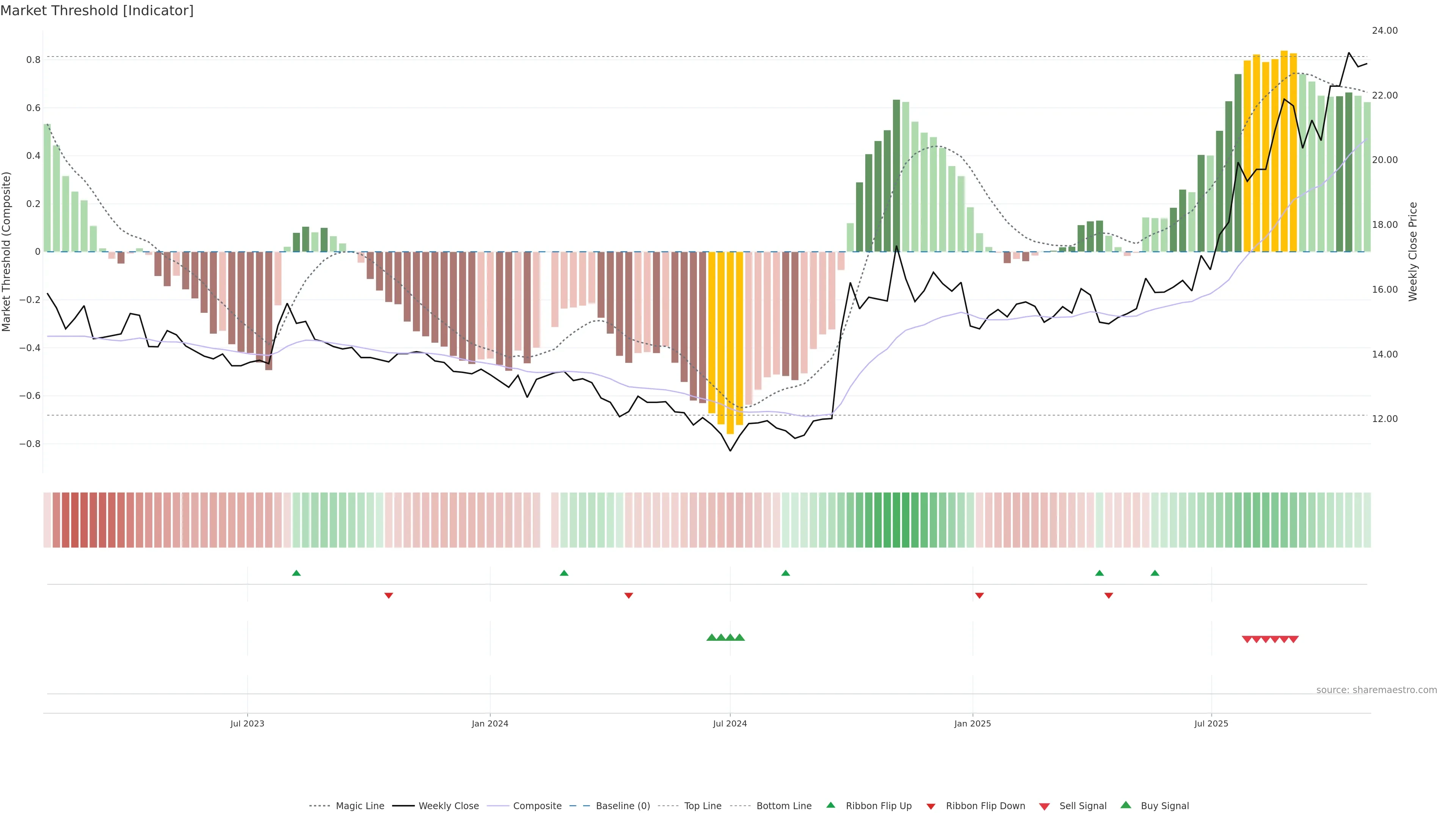This screenshot has width=1456, height=819.
Task: Click the Jan 2025 x-axis label
Action: (x=972, y=723)
